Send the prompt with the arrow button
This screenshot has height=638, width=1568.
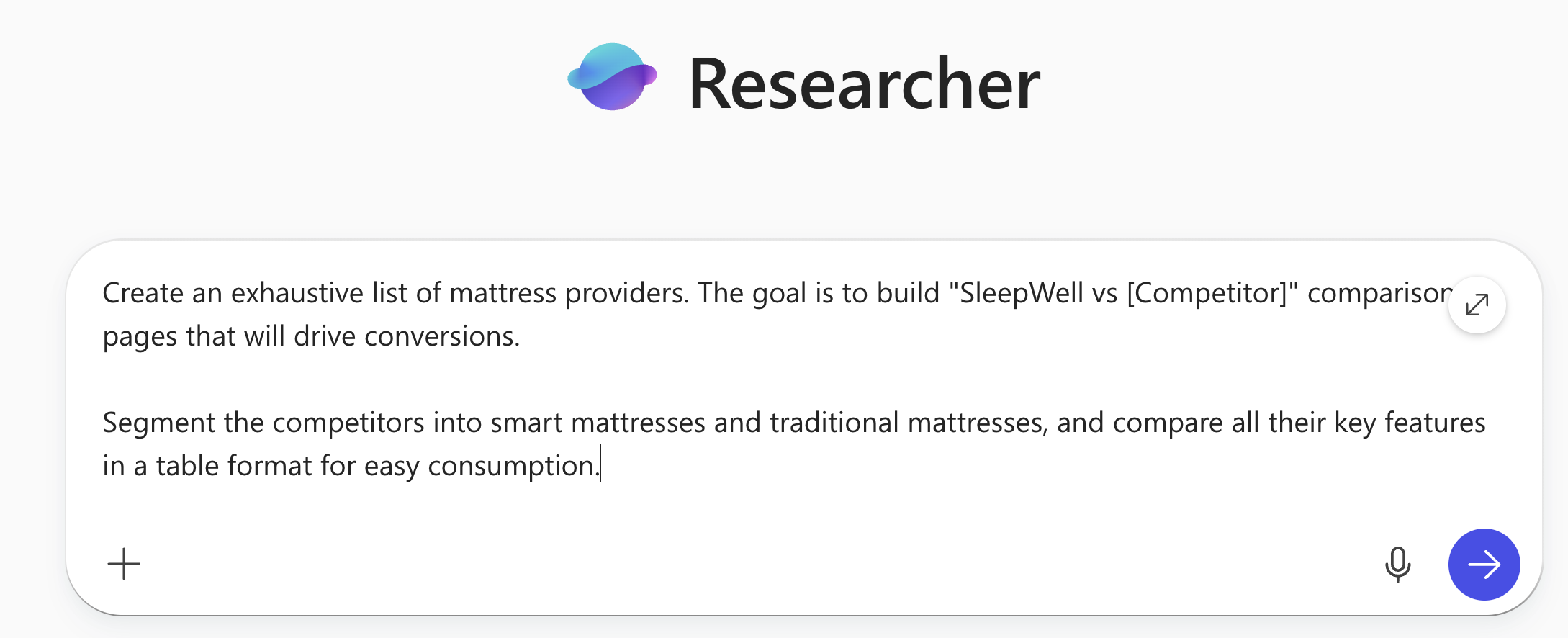1484,564
